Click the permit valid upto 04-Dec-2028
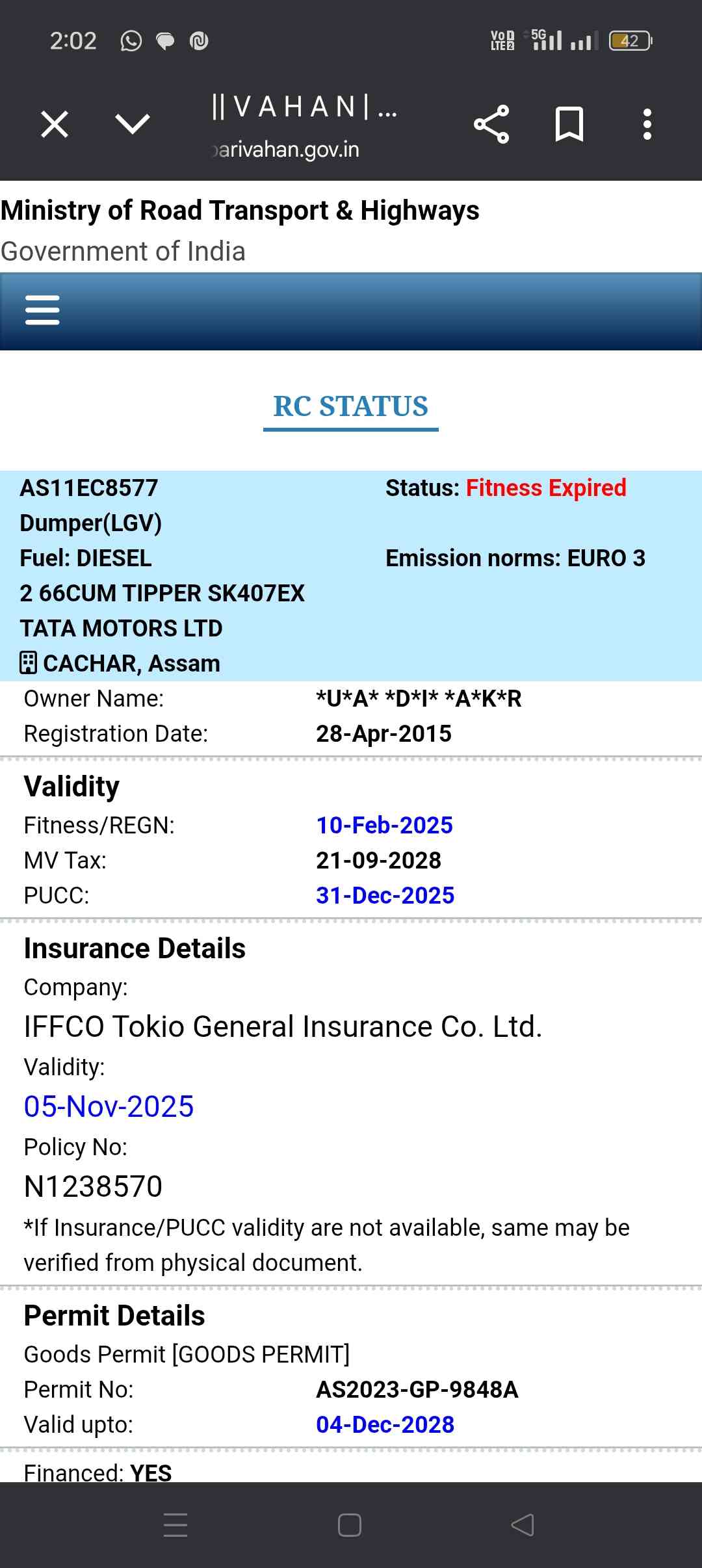Viewport: 702px width, 1568px height. [x=385, y=1424]
